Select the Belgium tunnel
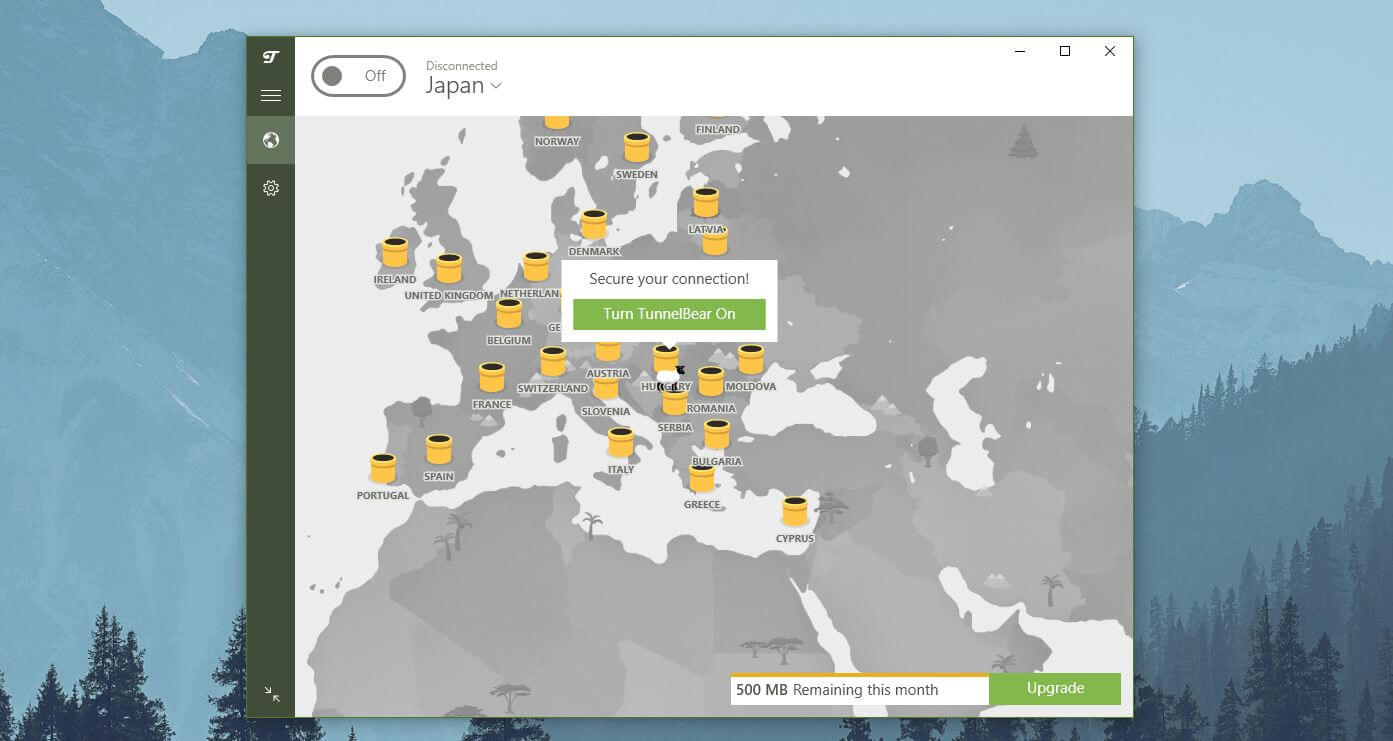The height and width of the screenshot is (741, 1393). [509, 313]
